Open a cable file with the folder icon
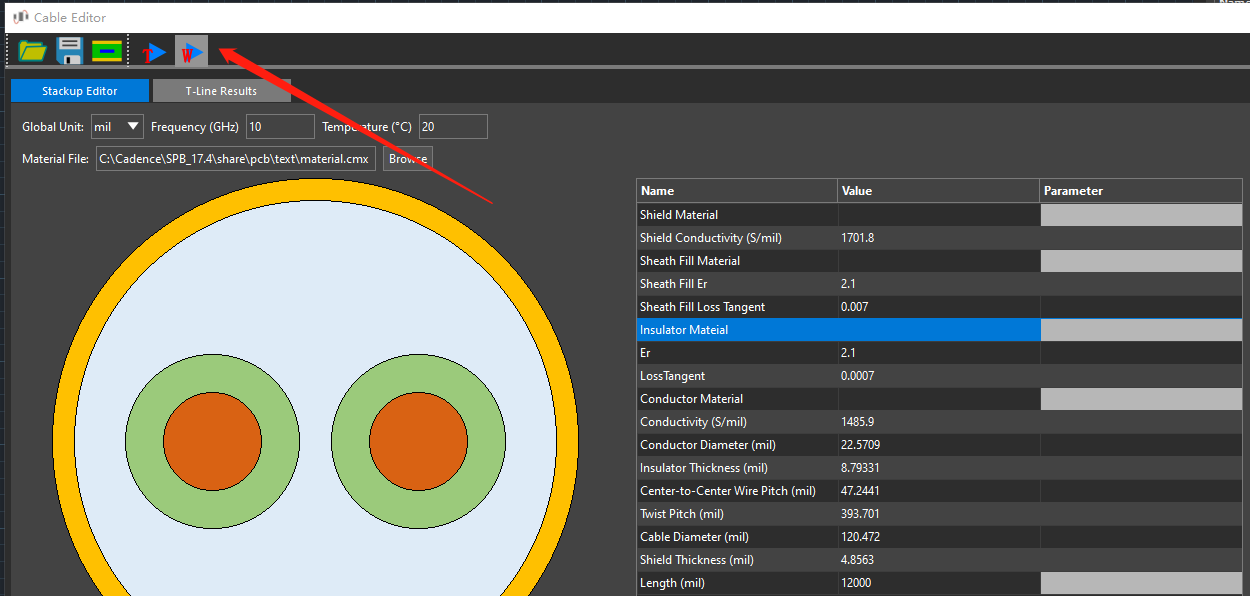This screenshot has width=1250, height=596. tap(33, 50)
